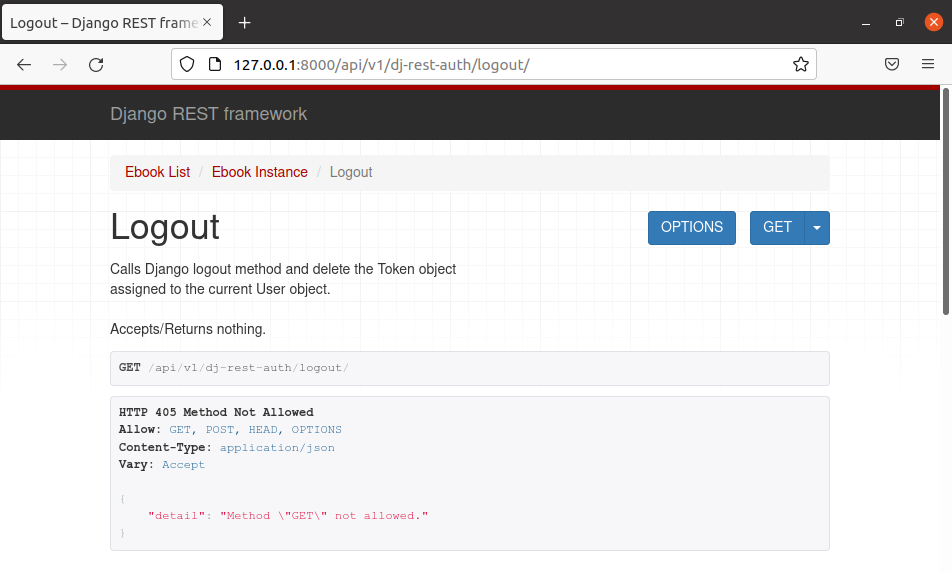
Task: Click the HTTP 405 Method Not Allowed line
Action: [x=216, y=412]
